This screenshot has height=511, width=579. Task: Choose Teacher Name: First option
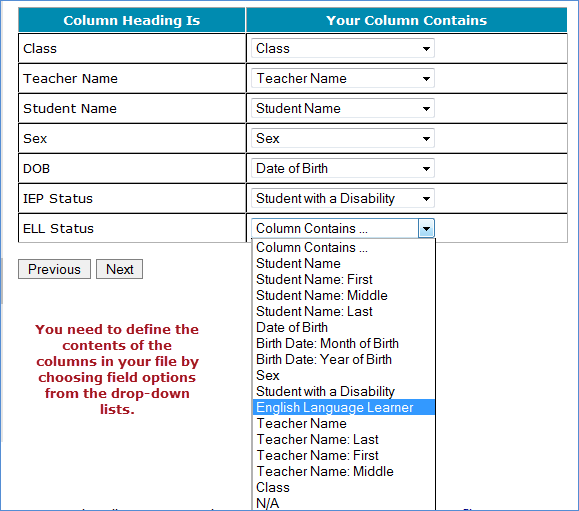(x=344, y=455)
